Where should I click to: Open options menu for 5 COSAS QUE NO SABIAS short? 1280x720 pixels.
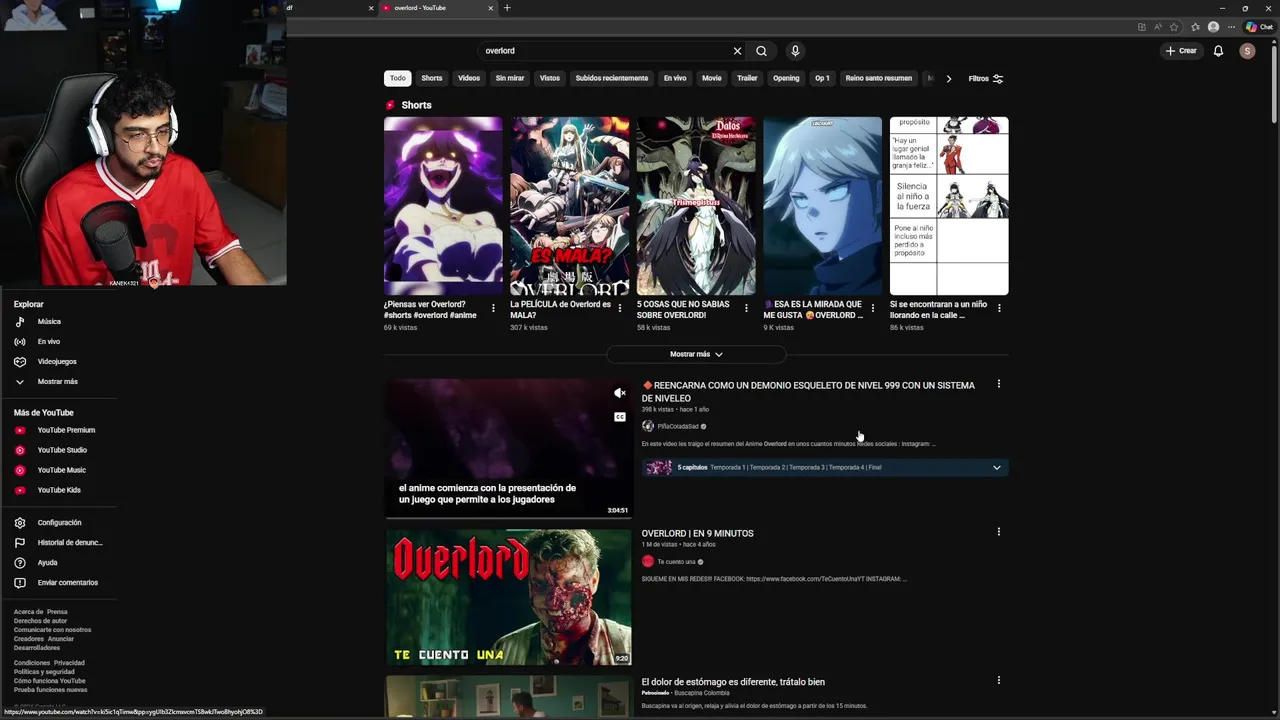[746, 308]
